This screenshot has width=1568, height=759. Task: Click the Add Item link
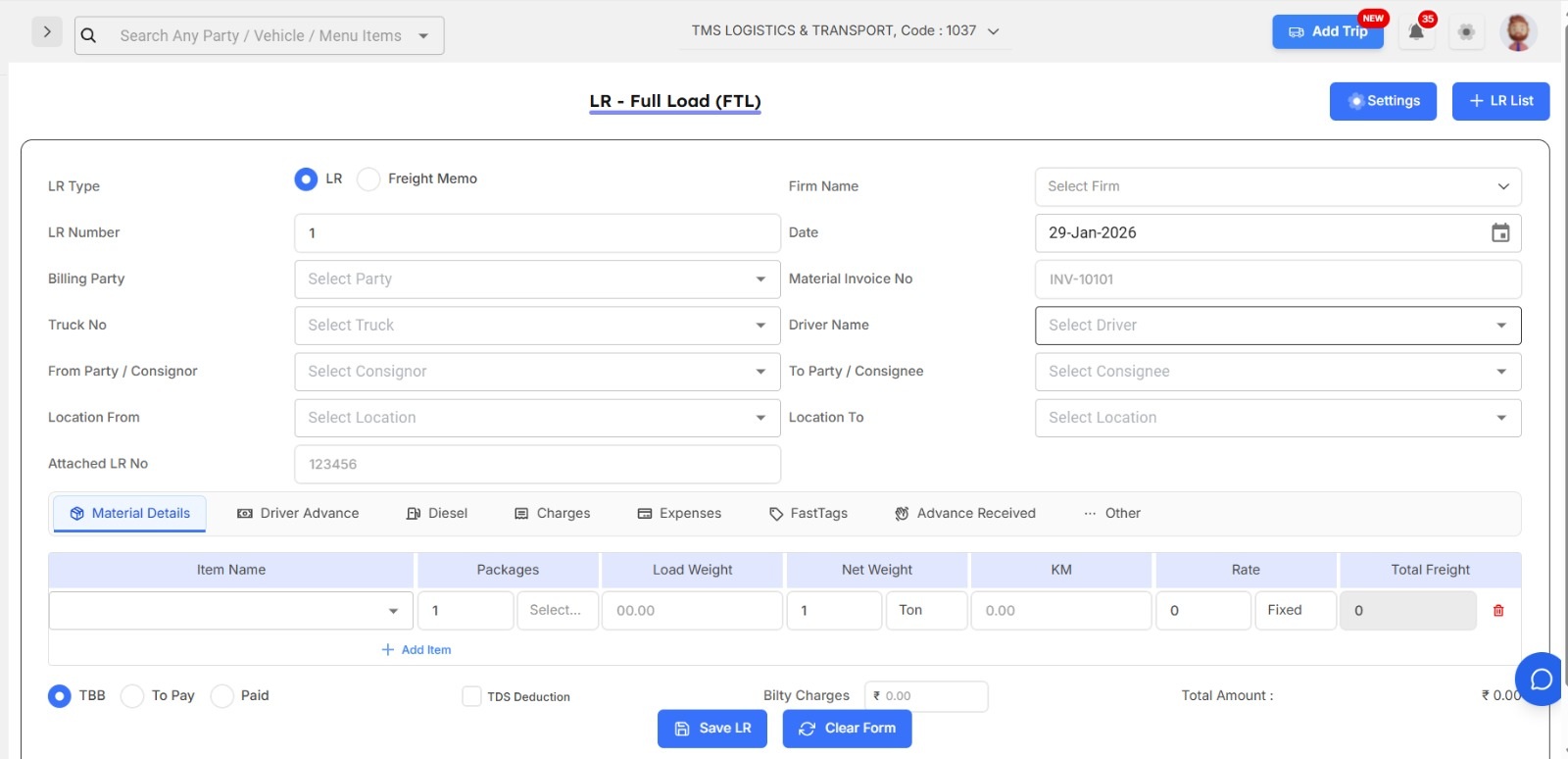tap(416, 650)
